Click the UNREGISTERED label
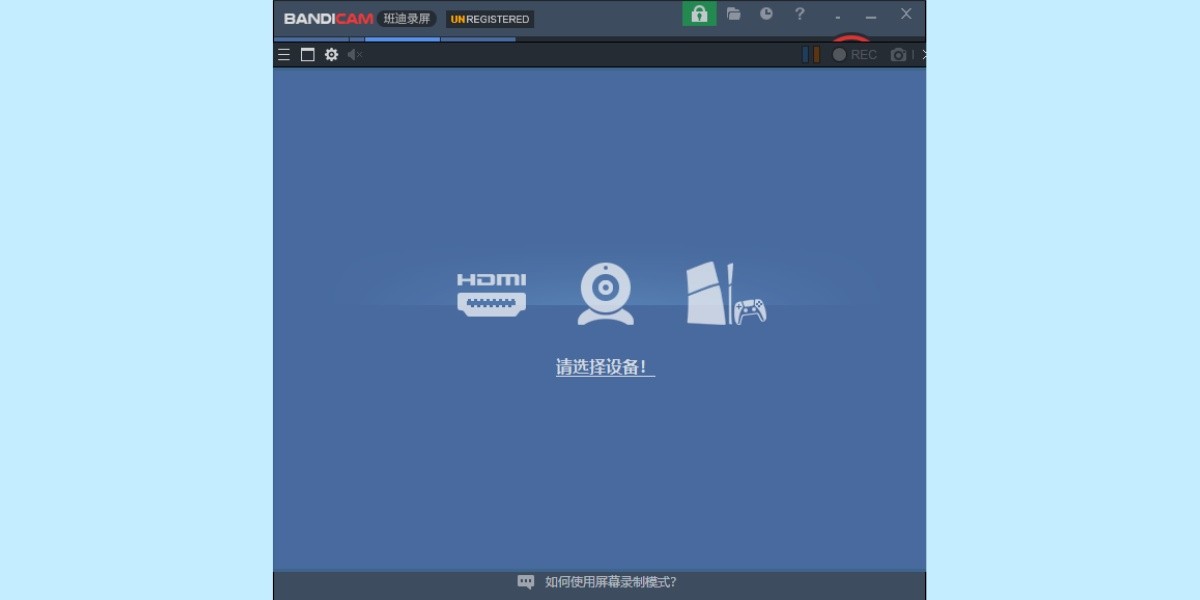This screenshot has width=1200, height=600. pos(489,18)
